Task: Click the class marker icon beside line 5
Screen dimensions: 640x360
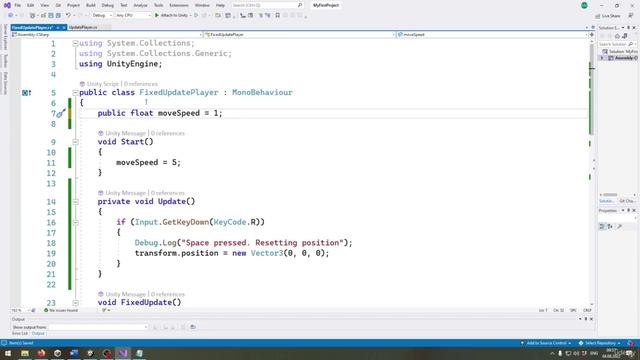Action: point(27,93)
